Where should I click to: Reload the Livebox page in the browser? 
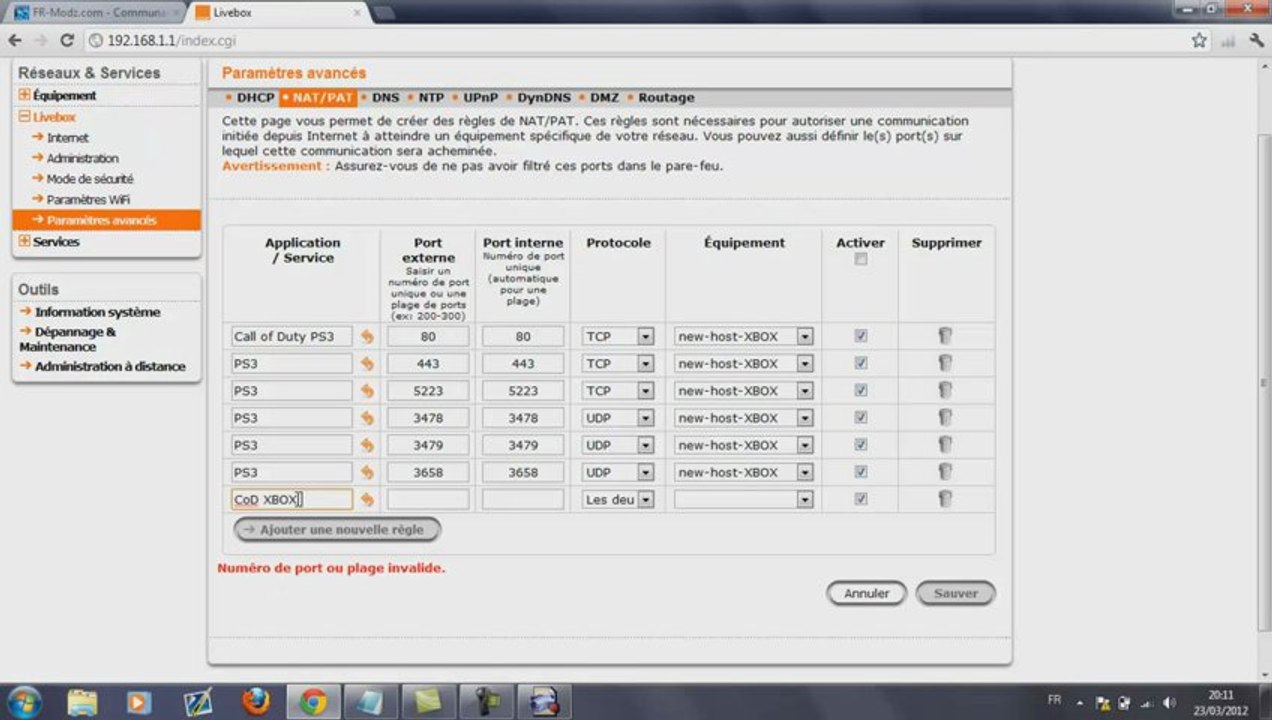click(67, 41)
